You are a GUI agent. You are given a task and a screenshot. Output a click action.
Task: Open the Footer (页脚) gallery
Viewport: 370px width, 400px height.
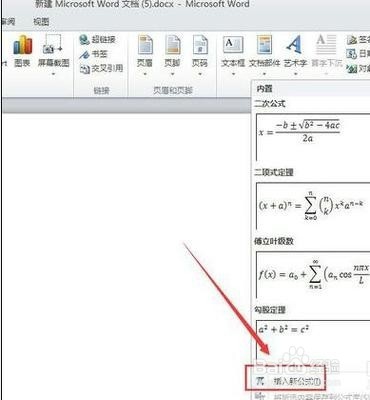click(x=172, y=51)
